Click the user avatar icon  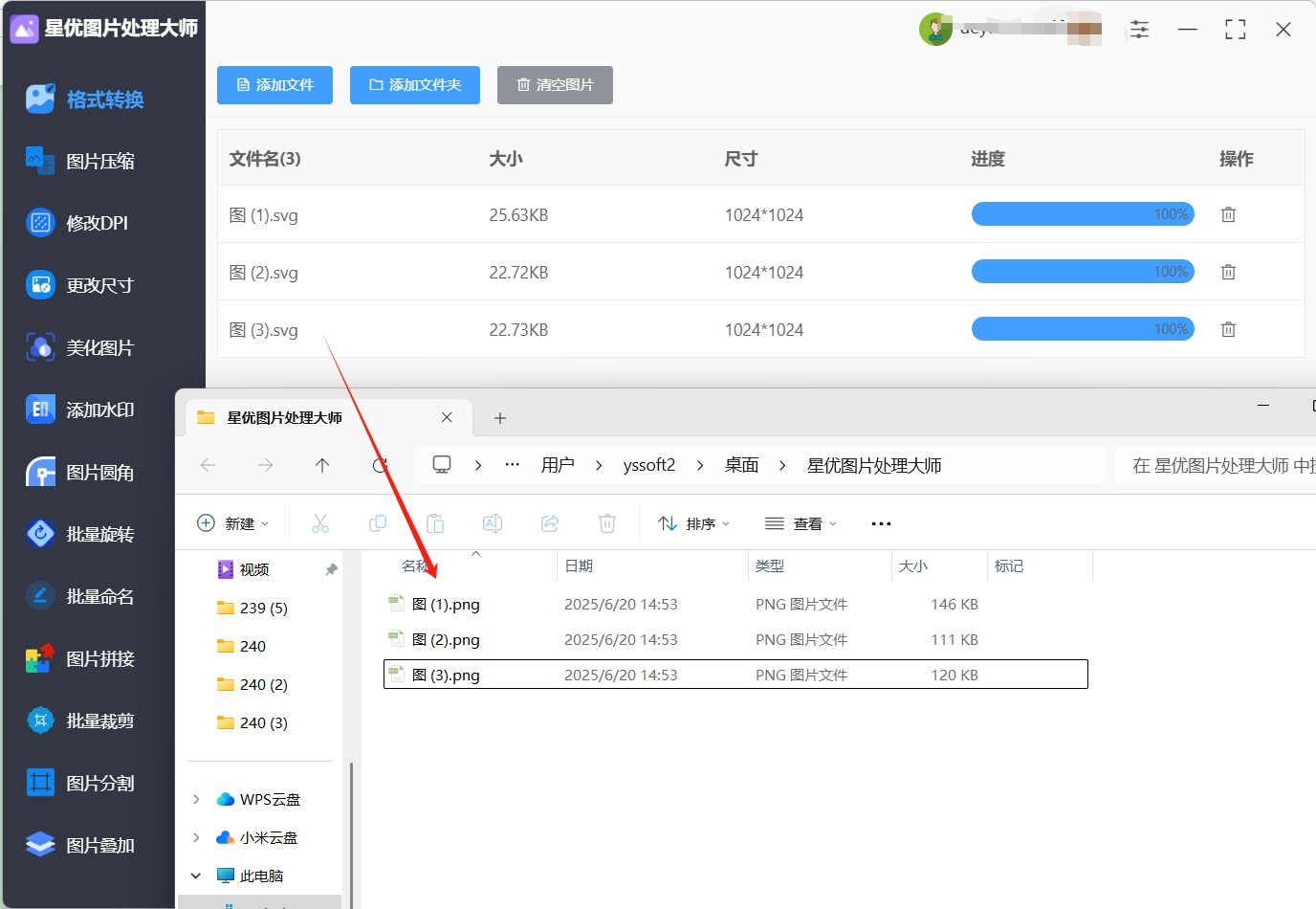coord(935,30)
